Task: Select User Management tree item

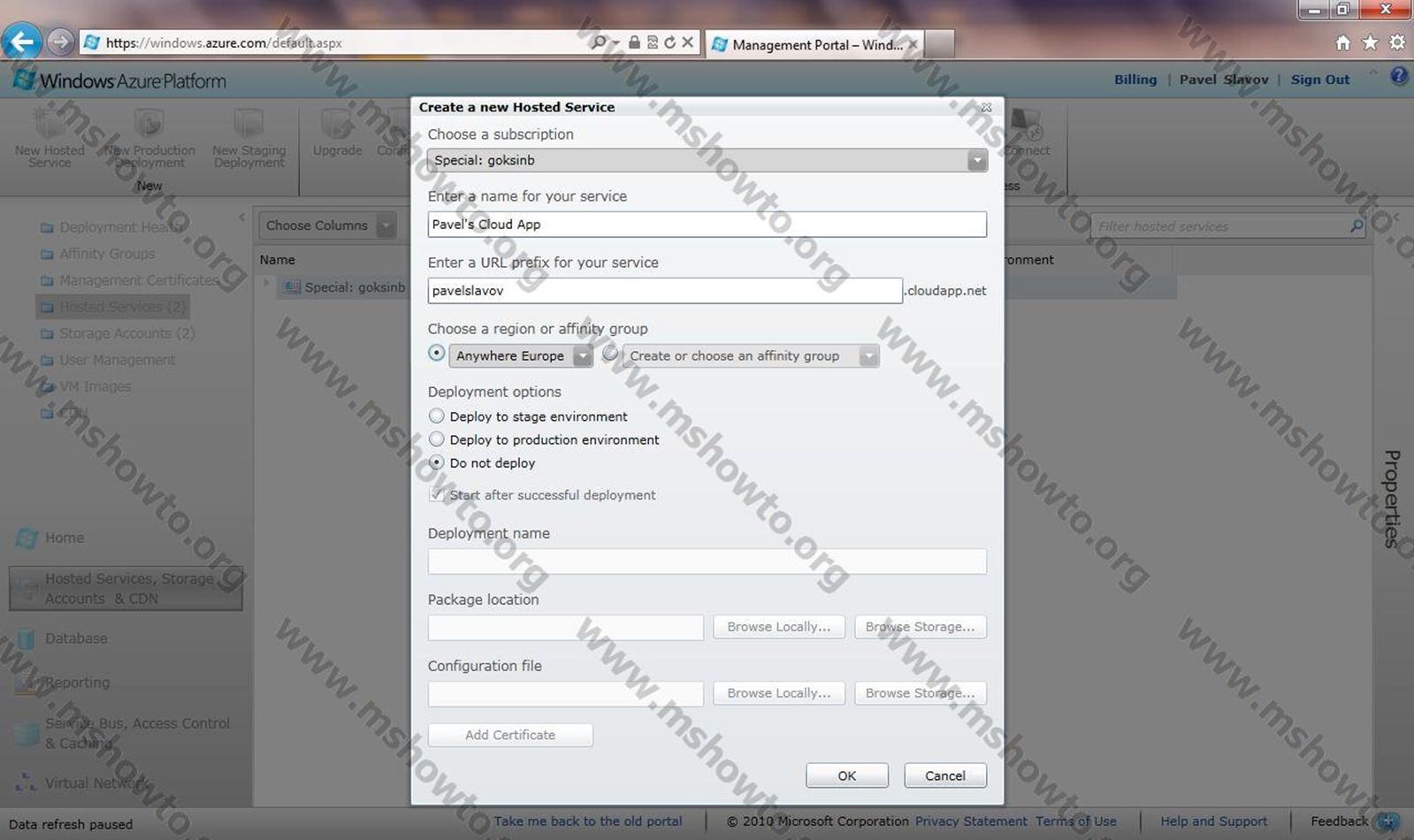Action: pos(107,360)
